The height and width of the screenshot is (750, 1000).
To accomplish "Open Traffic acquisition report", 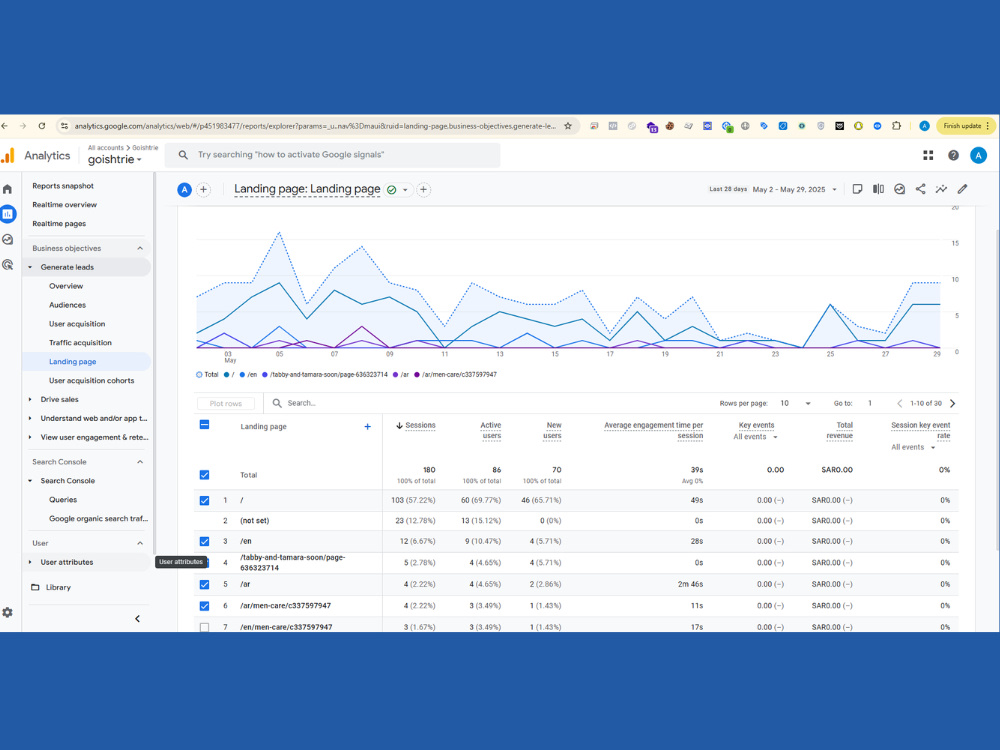I will tap(80, 342).
